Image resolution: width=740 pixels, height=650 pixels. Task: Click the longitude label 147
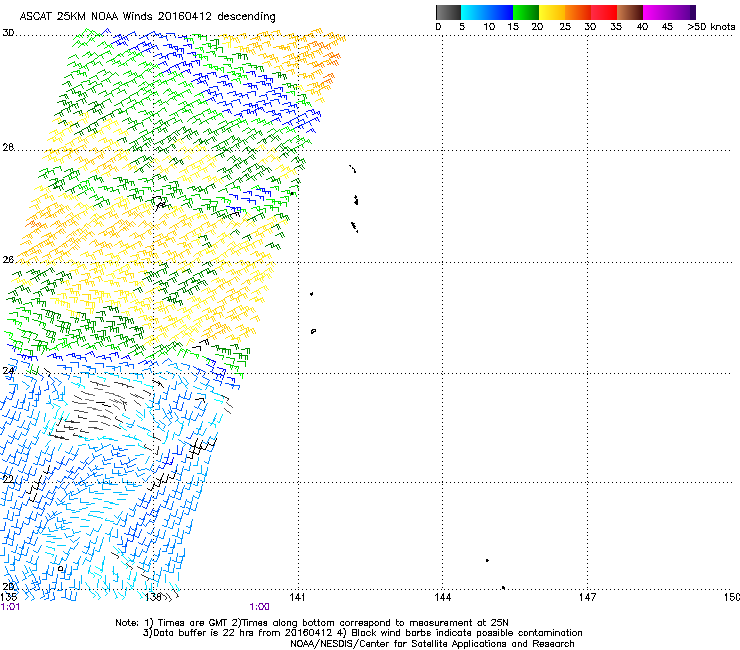(587, 597)
